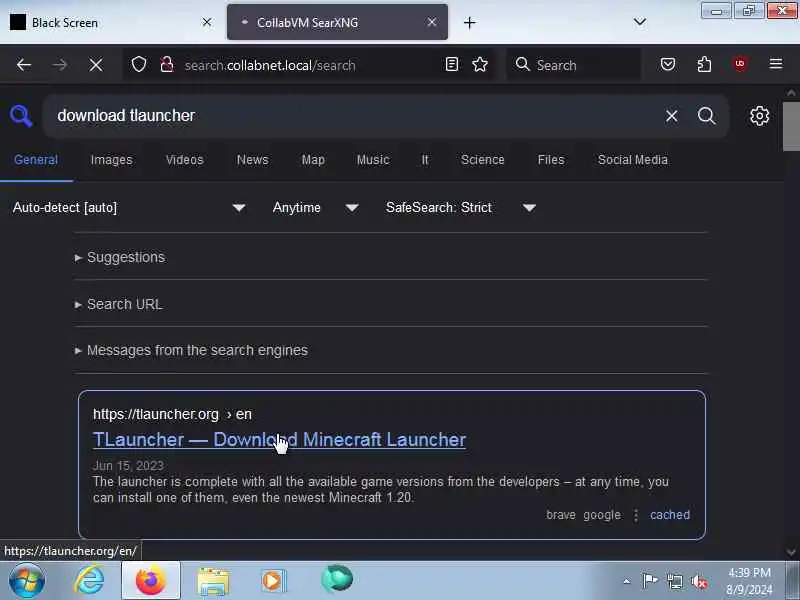This screenshot has width=800, height=600.
Task: Open the Social Media category
Action: [x=633, y=160]
